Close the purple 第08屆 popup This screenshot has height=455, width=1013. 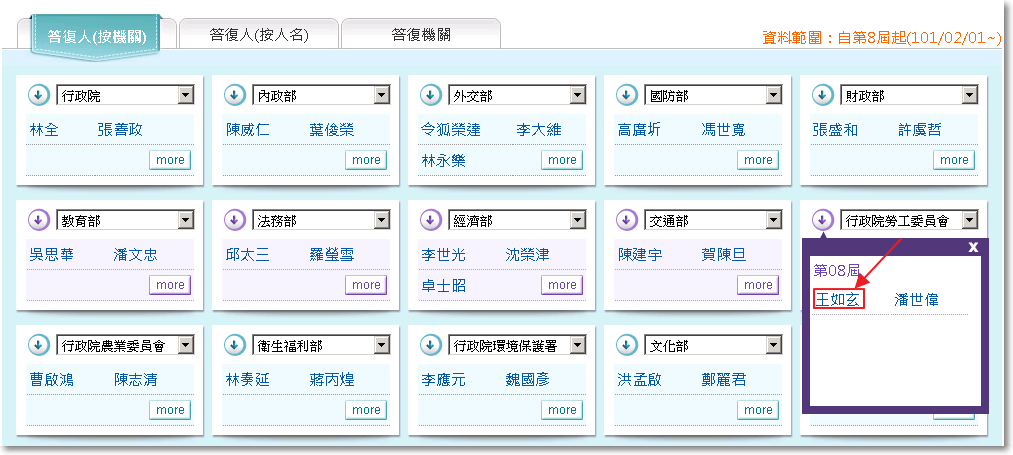click(x=973, y=247)
